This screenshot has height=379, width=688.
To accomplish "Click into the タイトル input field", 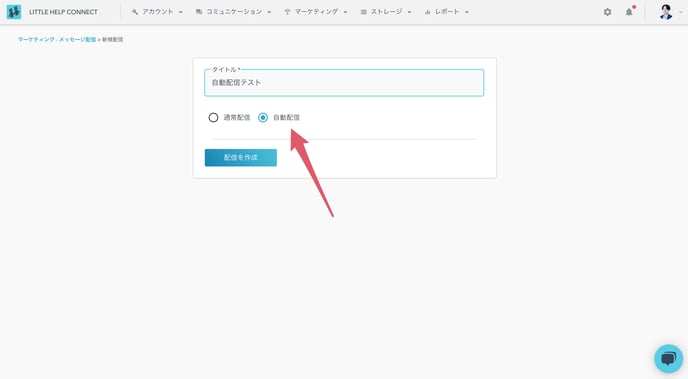I will pyautogui.click(x=344, y=82).
